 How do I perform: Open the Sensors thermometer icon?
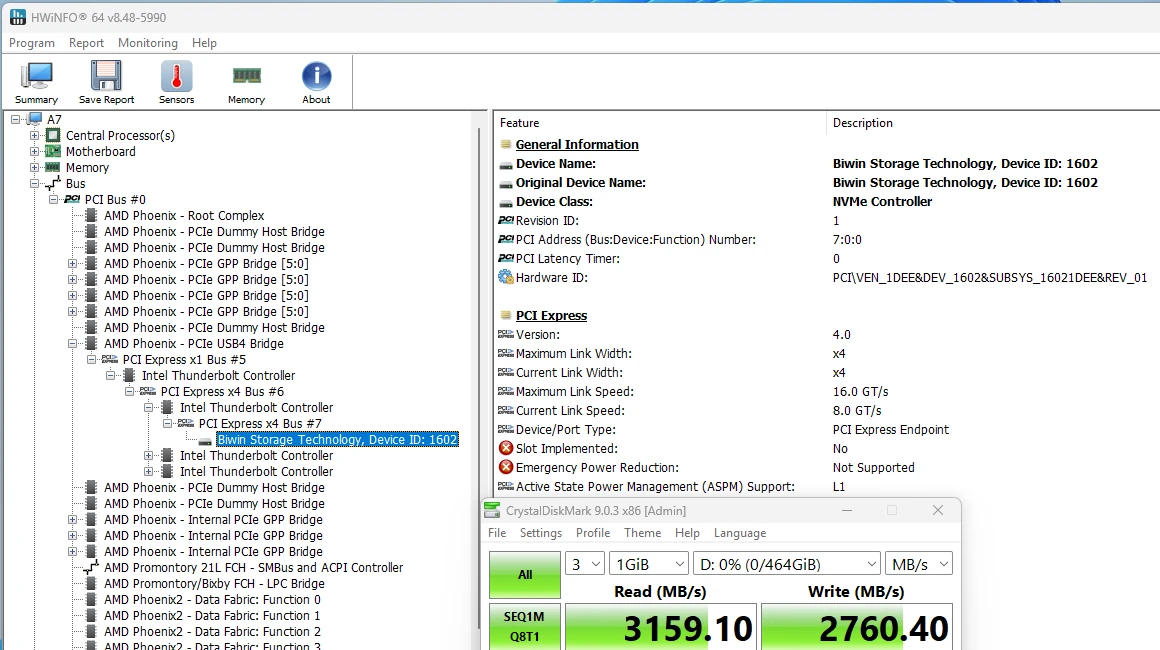176,75
